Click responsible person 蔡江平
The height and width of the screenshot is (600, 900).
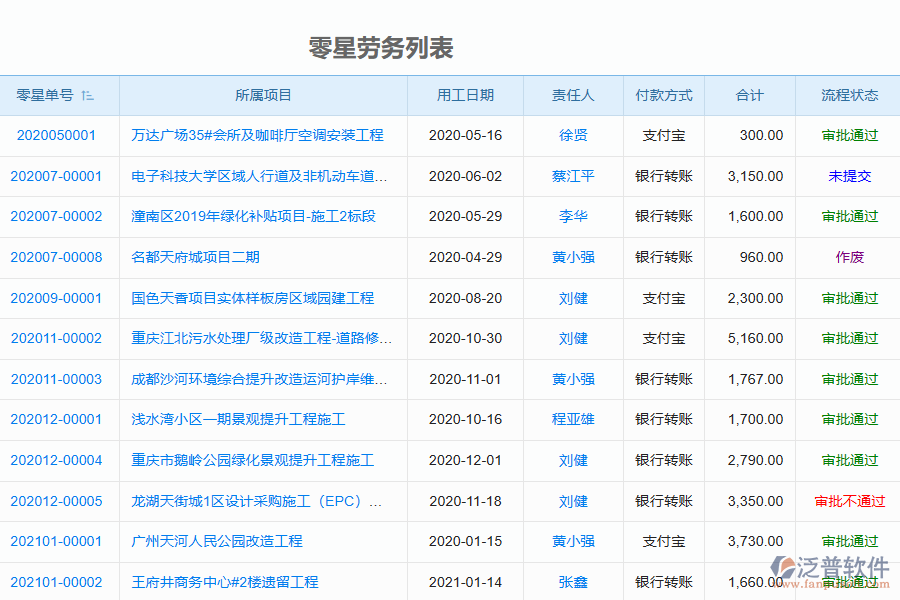tap(572, 176)
